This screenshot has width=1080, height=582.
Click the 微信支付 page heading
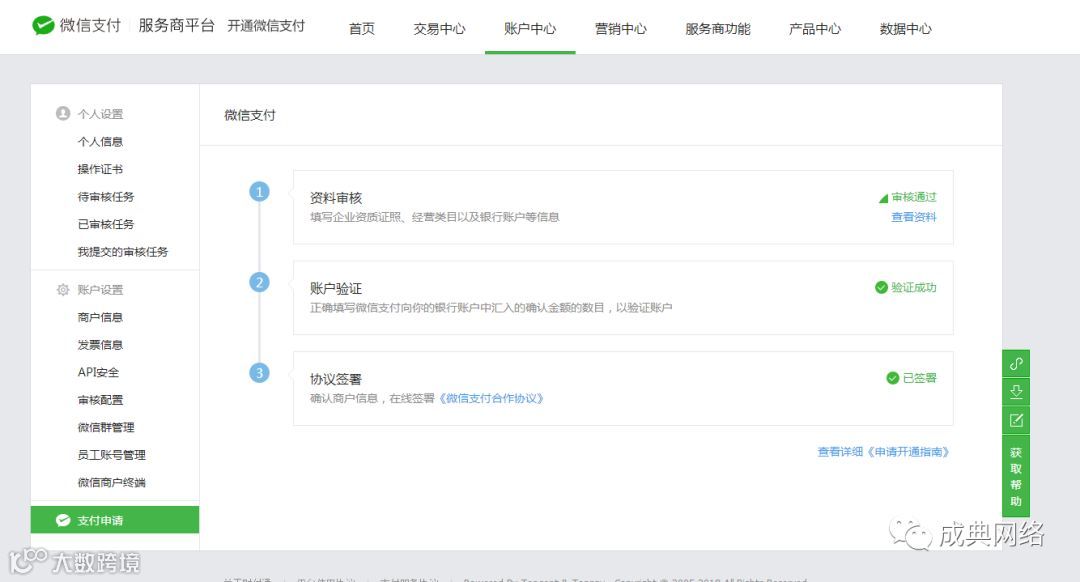(249, 115)
